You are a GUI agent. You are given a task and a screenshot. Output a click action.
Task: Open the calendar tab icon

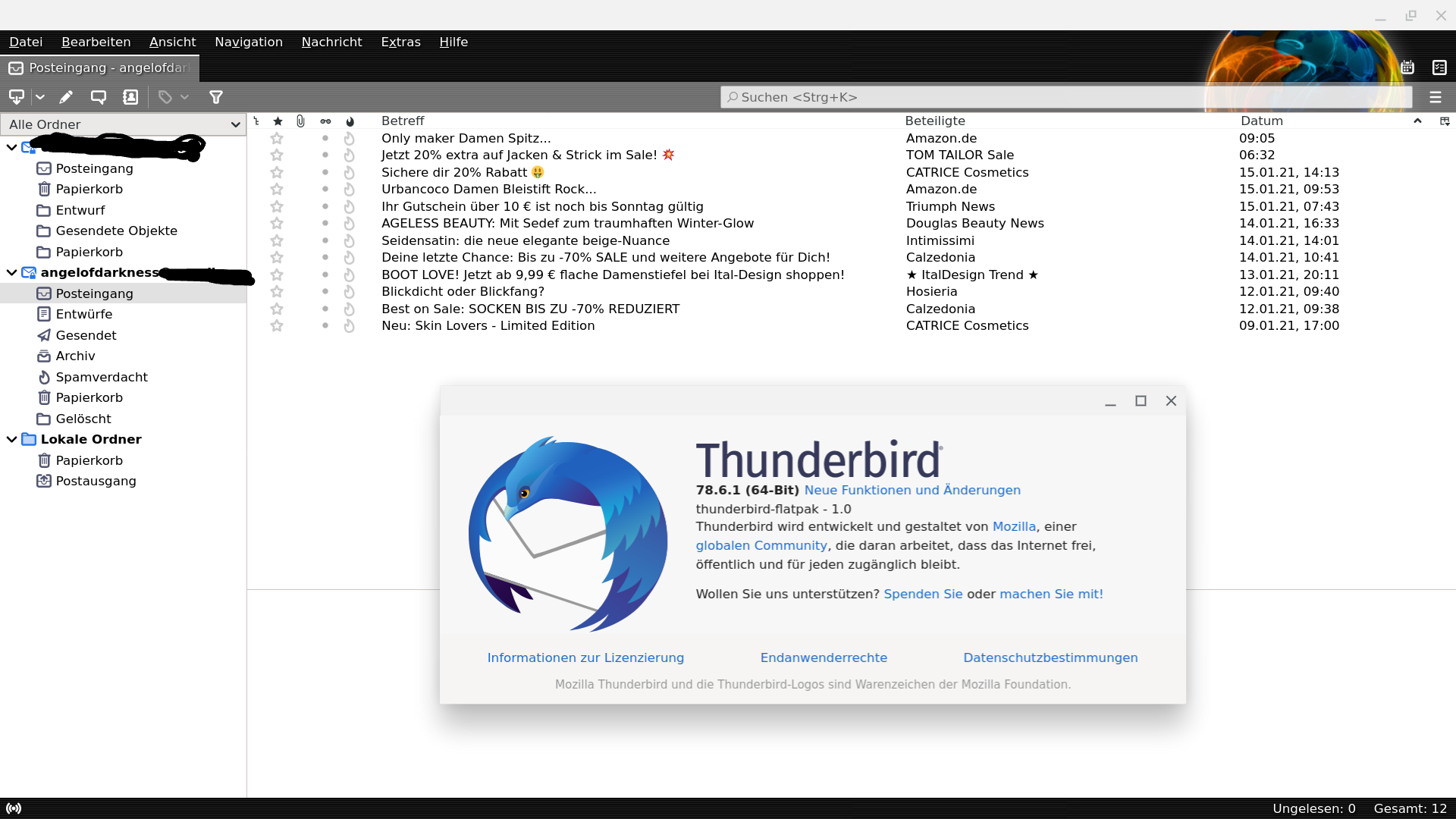click(x=1407, y=67)
